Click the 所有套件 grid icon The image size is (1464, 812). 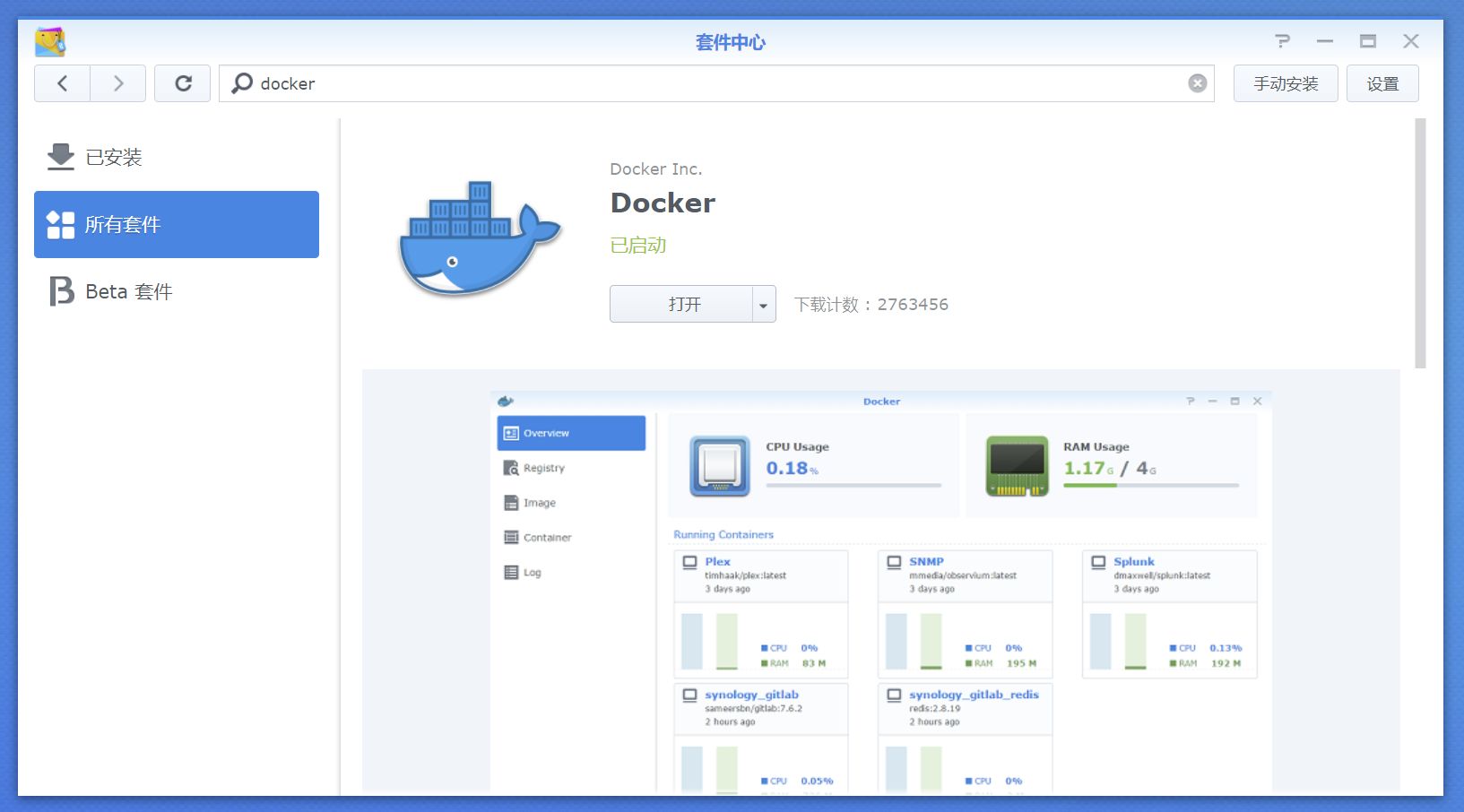coord(60,224)
